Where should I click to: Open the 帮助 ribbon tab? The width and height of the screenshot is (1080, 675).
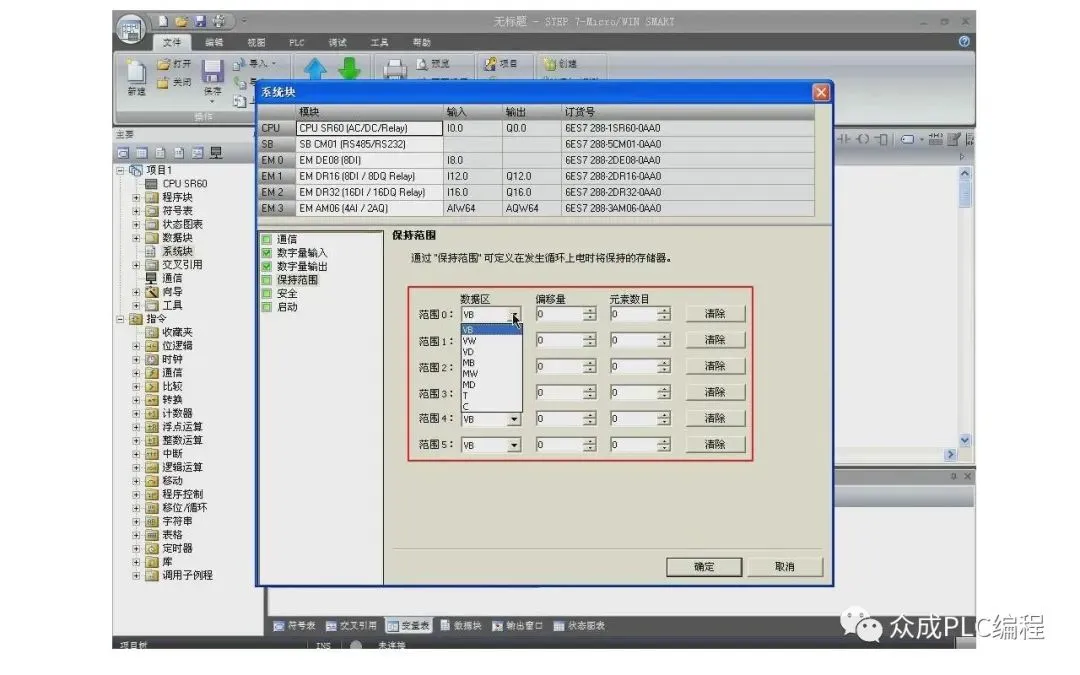[422, 43]
